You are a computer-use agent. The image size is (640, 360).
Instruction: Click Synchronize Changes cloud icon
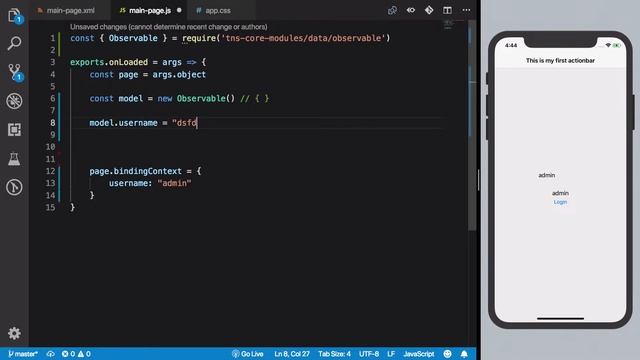click(51, 354)
